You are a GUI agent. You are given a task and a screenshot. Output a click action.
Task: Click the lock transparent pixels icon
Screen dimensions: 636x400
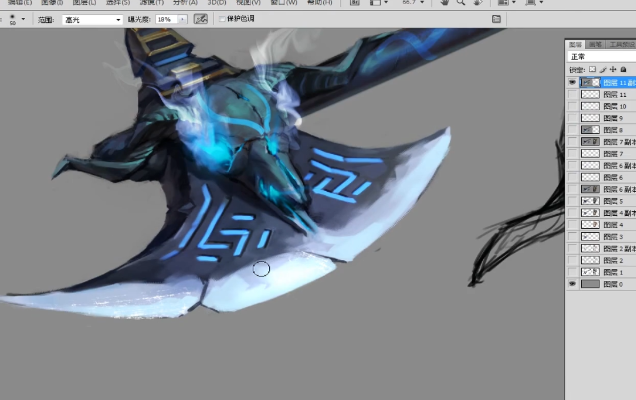[x=593, y=70]
